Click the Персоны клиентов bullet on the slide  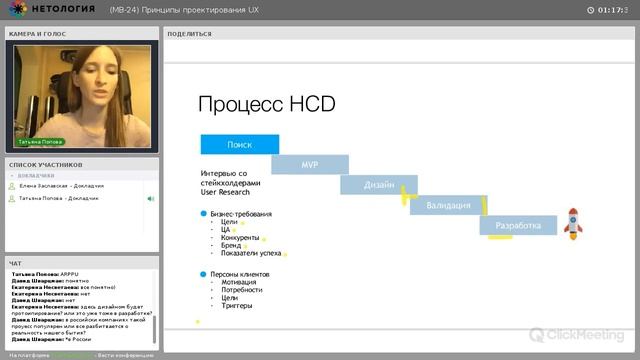coord(240,274)
